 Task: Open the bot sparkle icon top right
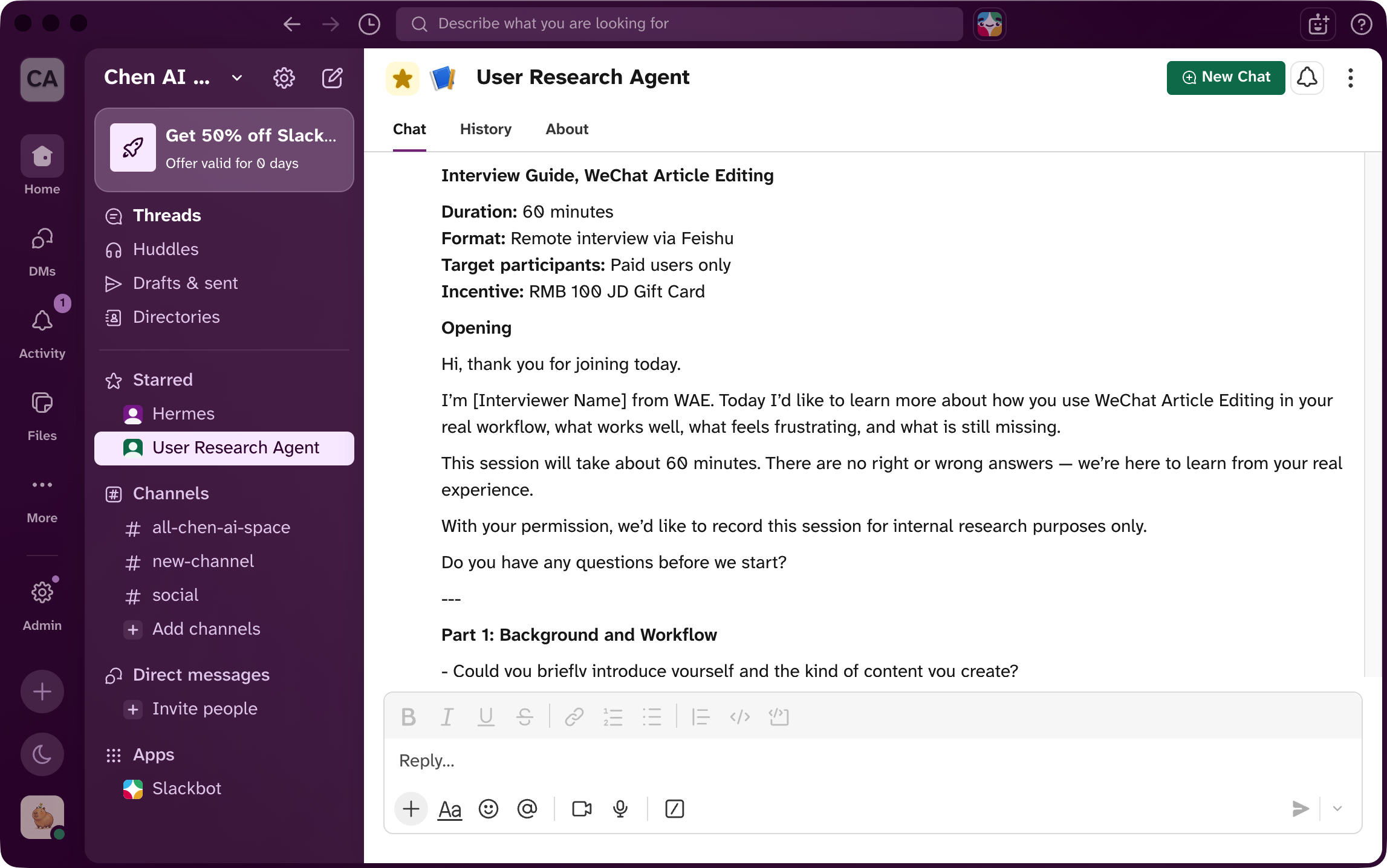coord(1319,24)
